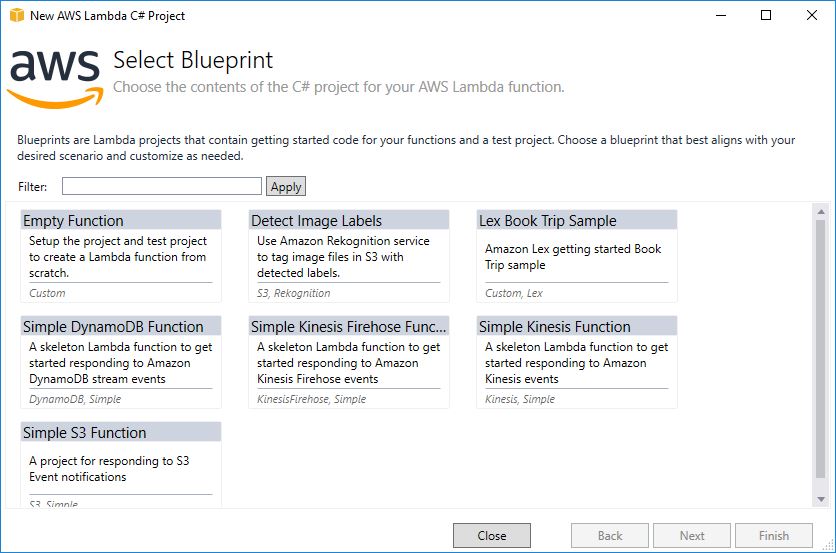Select the Simple DynamoDB Function blueprint

coord(120,361)
